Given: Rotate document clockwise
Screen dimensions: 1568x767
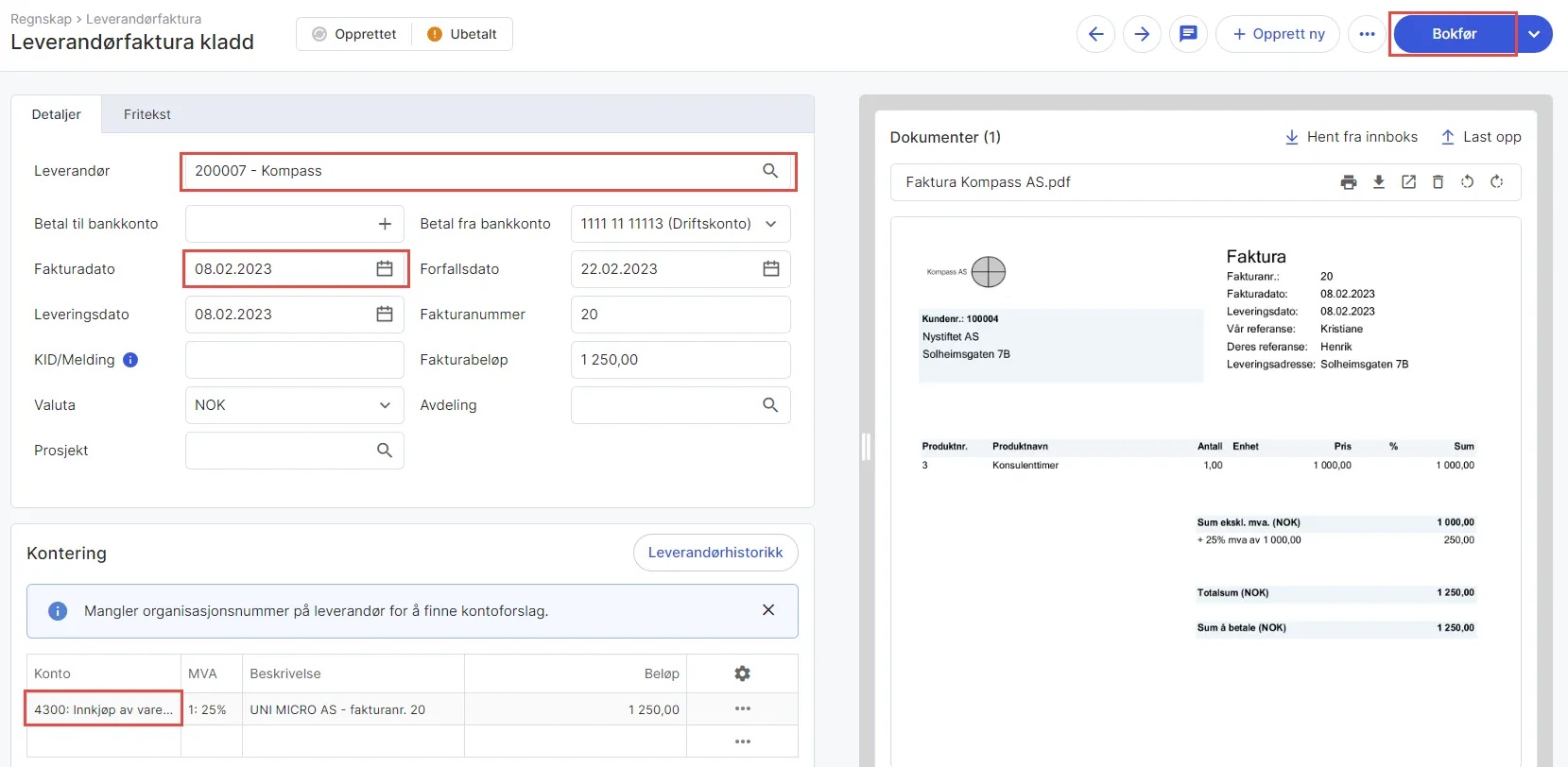Looking at the screenshot, I should point(1496,182).
